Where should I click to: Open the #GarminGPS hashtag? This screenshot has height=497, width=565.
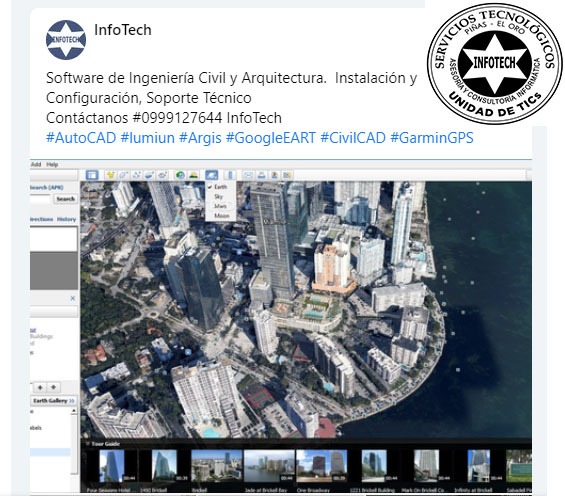pos(432,138)
